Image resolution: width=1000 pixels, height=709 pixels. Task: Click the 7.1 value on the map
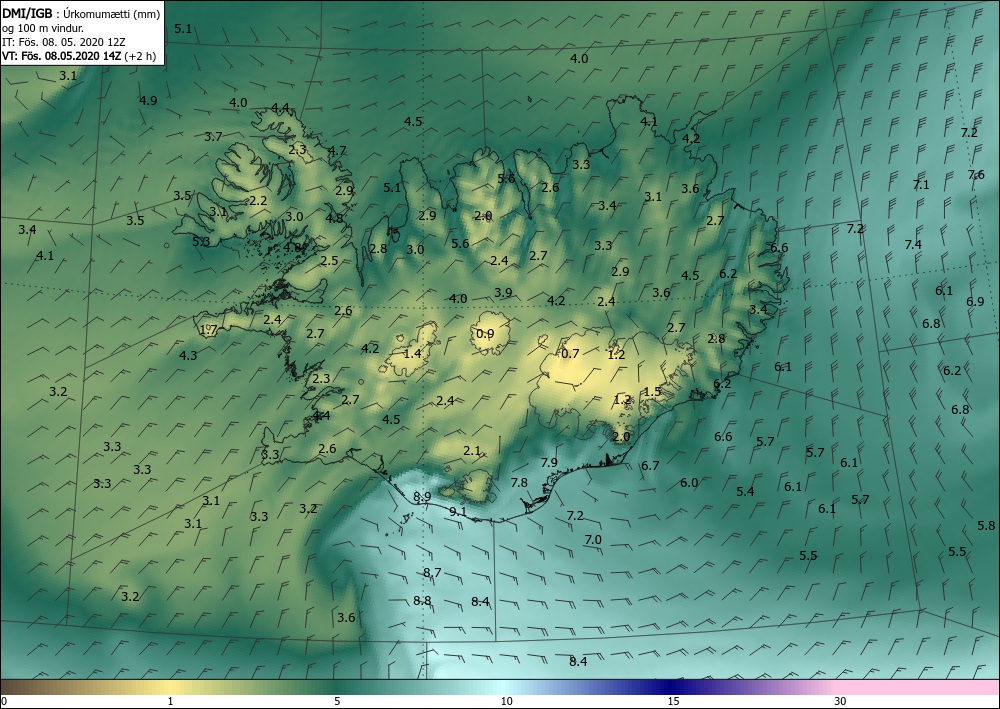click(x=921, y=184)
